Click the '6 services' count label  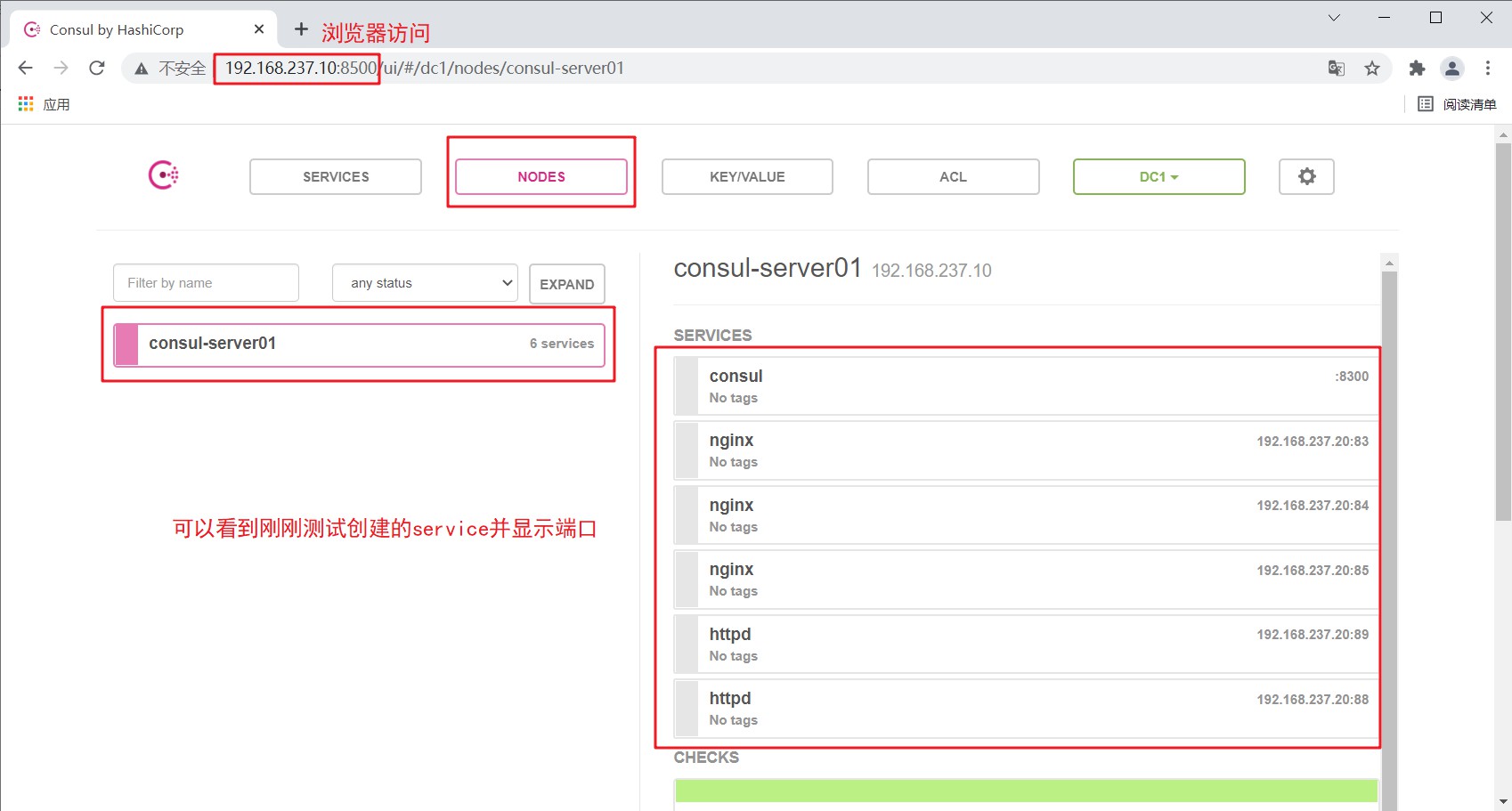(562, 344)
